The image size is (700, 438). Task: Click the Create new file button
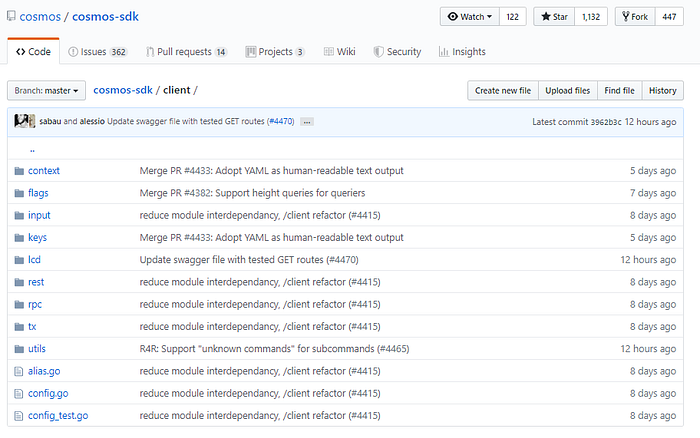click(503, 91)
